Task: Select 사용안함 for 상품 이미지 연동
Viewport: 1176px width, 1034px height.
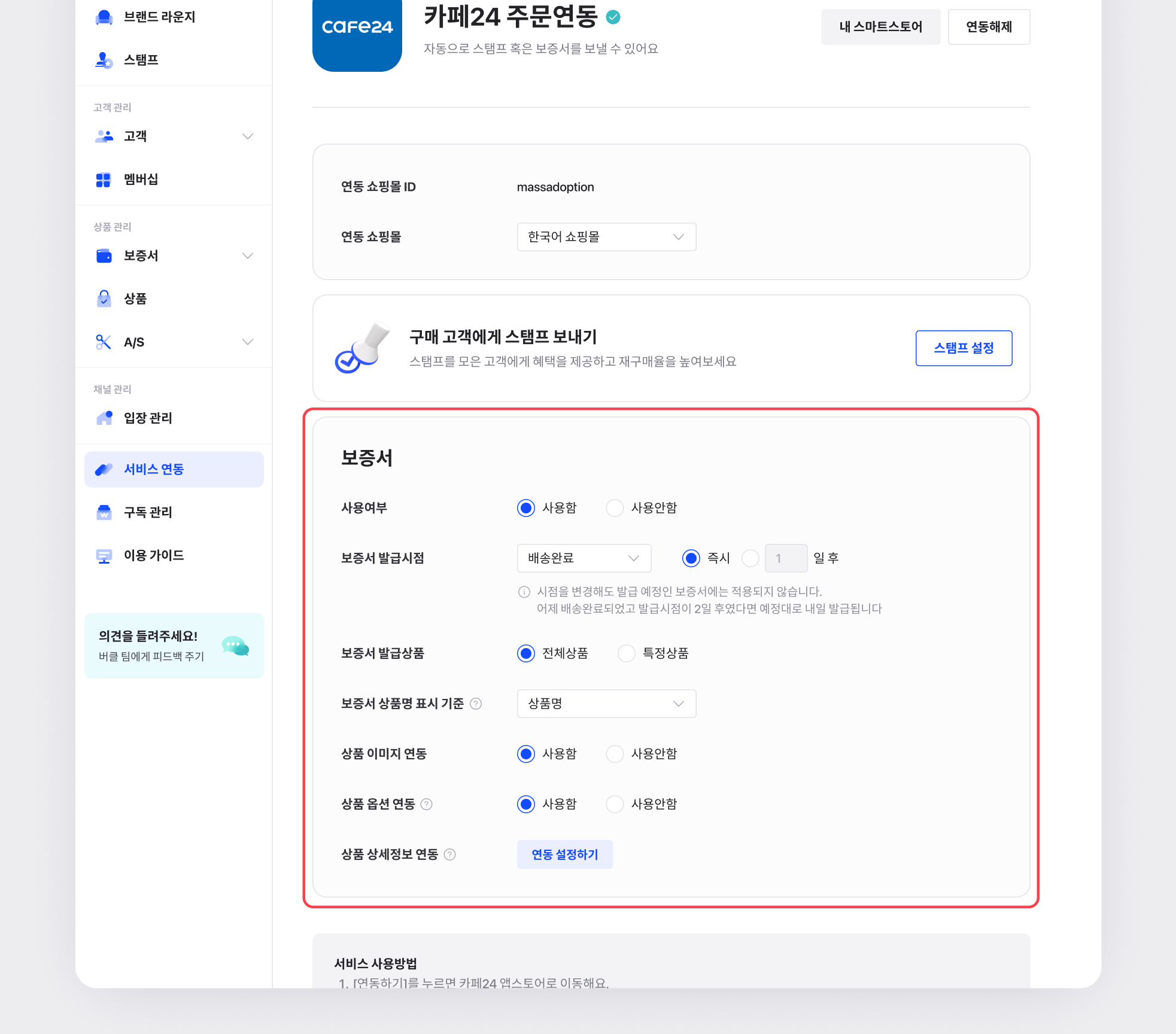Action: click(615, 754)
